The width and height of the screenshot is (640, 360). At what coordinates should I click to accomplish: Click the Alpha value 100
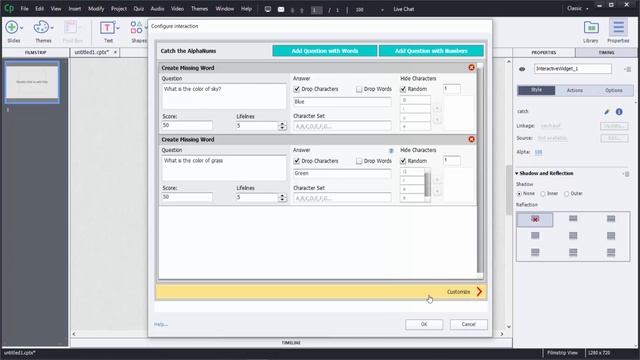click(538, 152)
